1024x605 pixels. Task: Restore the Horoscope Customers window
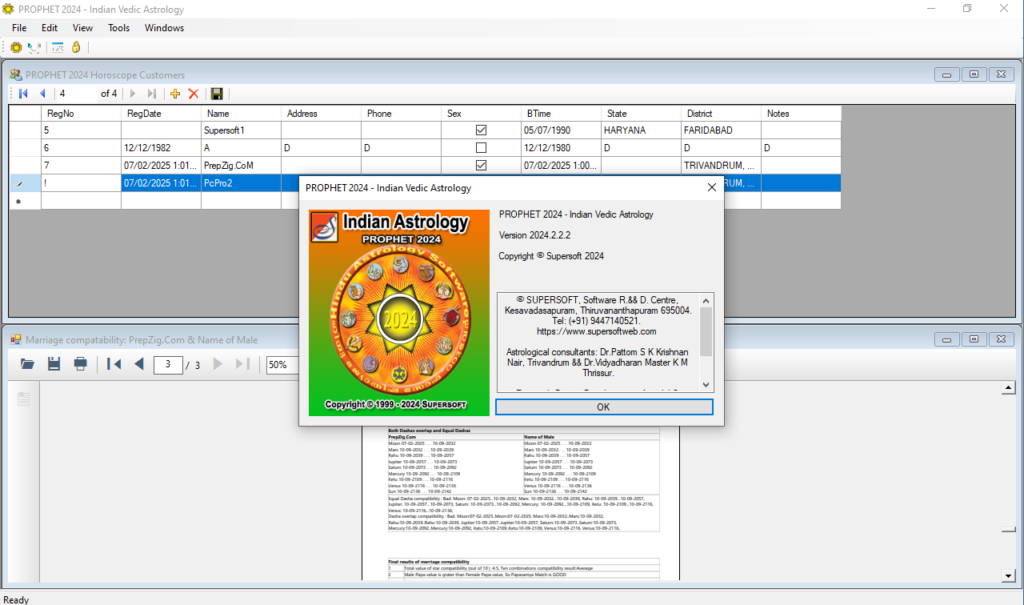coord(974,74)
